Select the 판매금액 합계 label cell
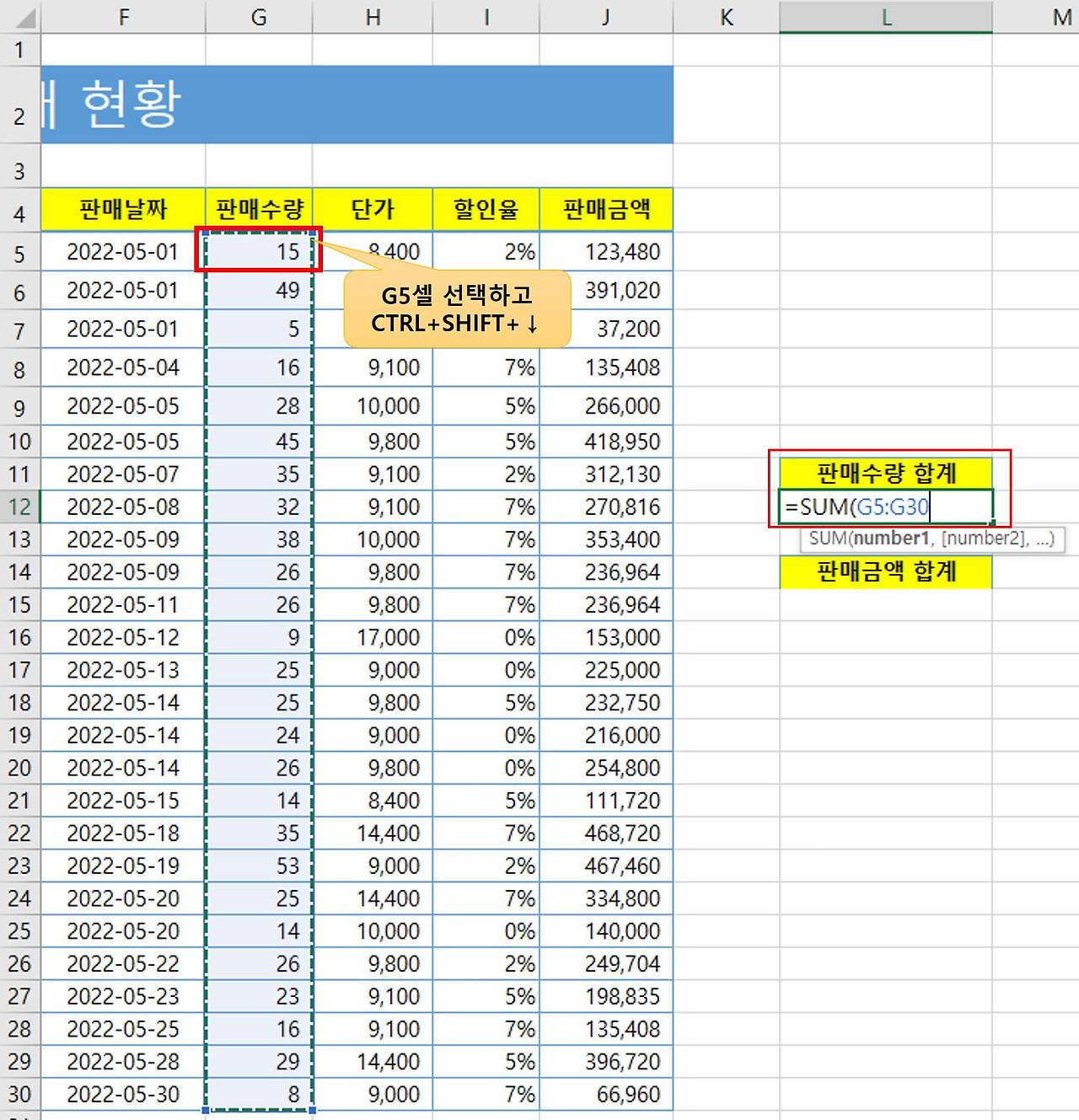Image resolution: width=1079 pixels, height=1120 pixels. [x=886, y=571]
